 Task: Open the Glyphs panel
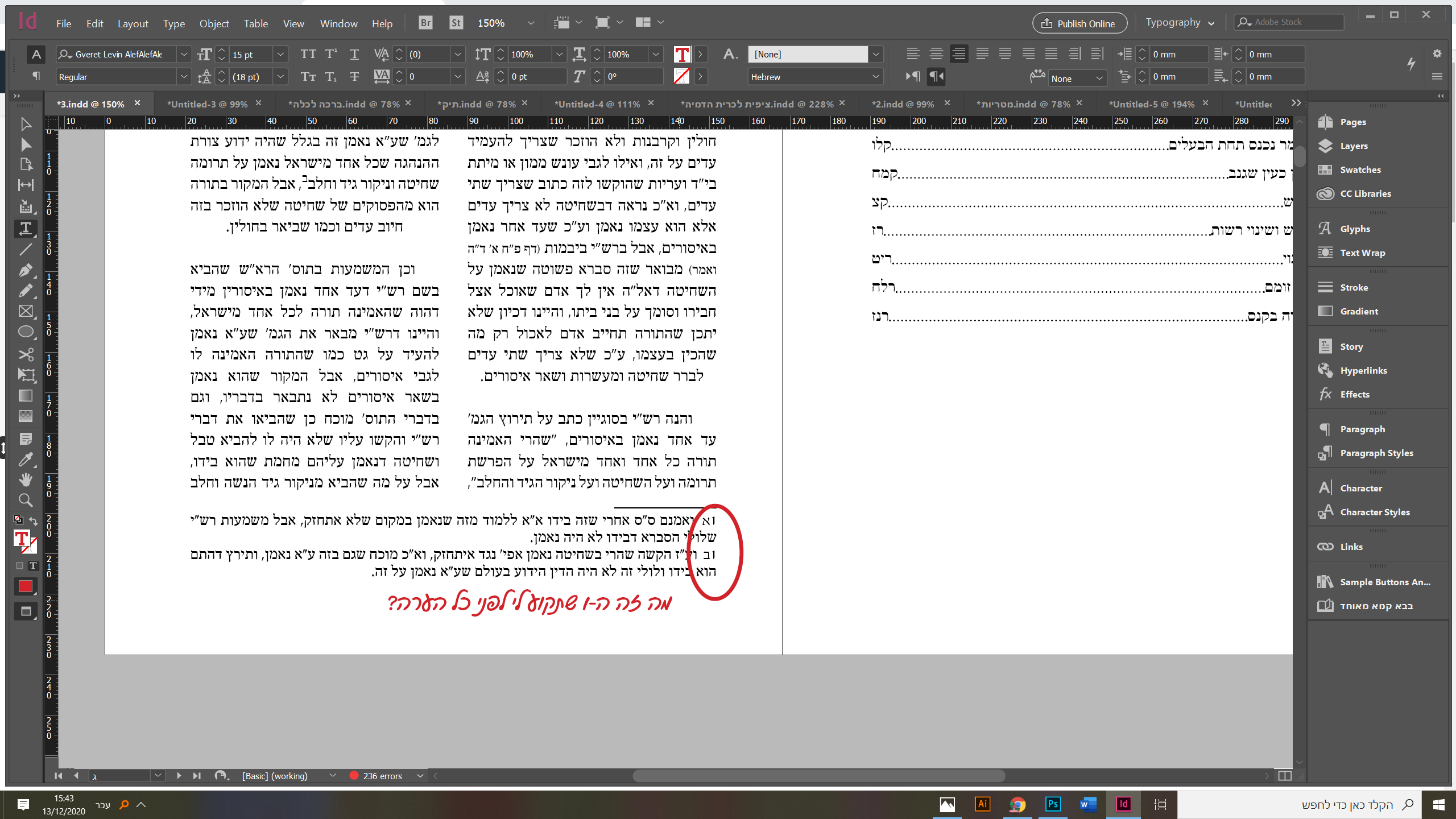1354,229
